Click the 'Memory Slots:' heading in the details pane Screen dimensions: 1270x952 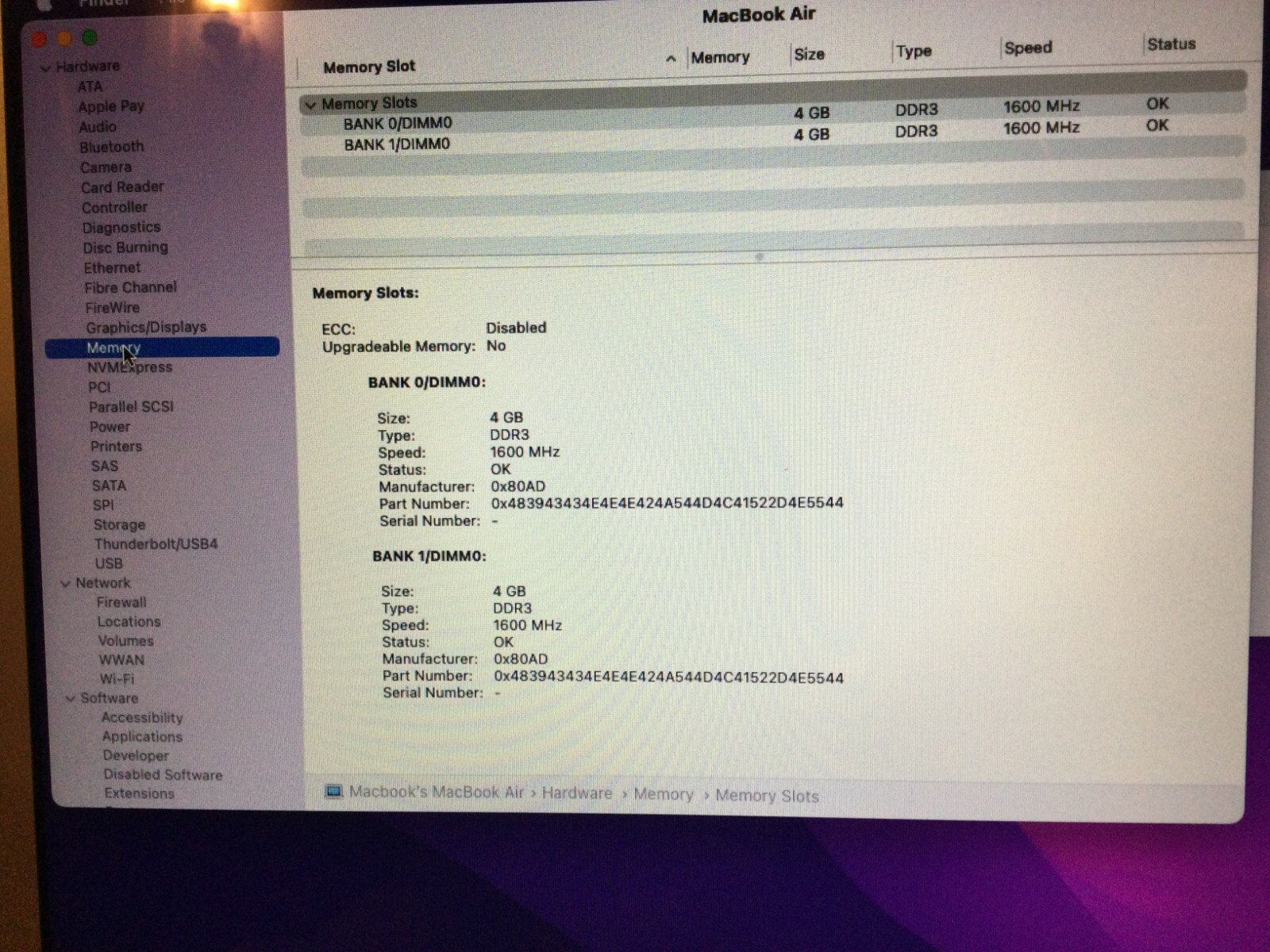tap(365, 293)
